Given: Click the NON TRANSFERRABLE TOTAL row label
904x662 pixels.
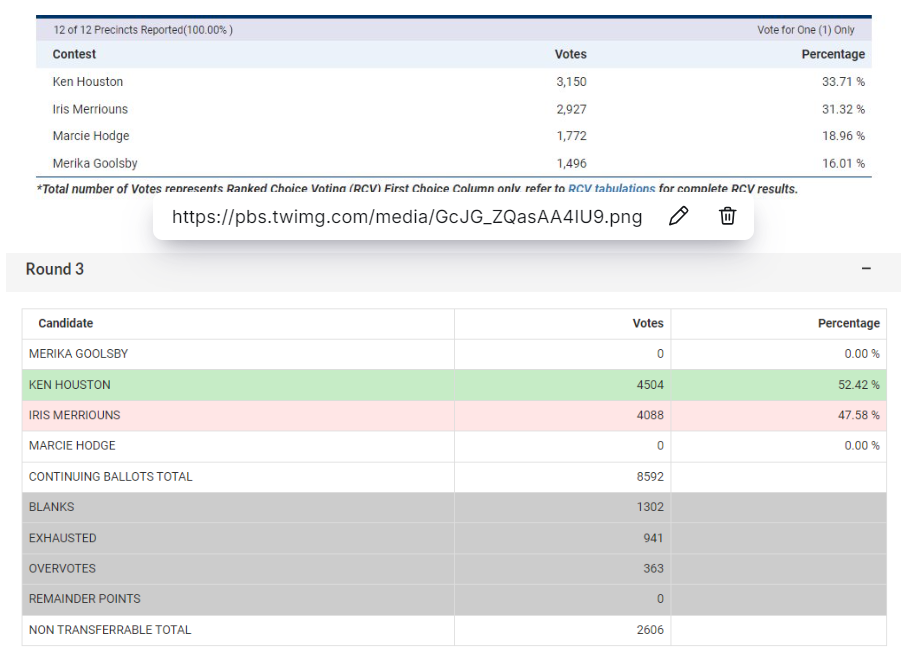Looking at the screenshot, I should pos(110,630).
